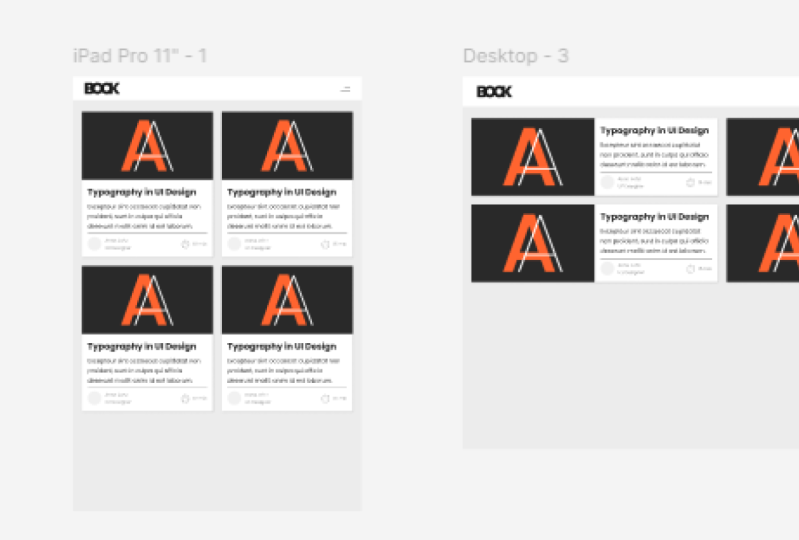Click "Typography in UI Design" title in iPad bottom-left card
This screenshot has width=799, height=540.
pos(142,346)
